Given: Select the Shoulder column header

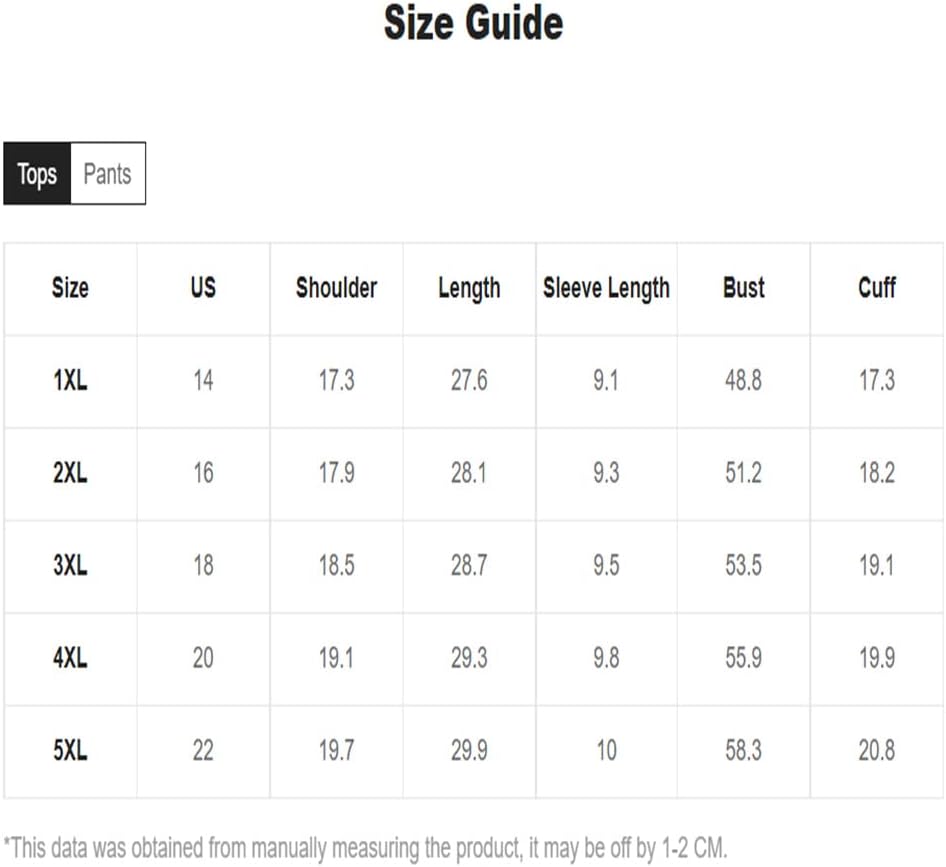Looking at the screenshot, I should [x=337, y=288].
